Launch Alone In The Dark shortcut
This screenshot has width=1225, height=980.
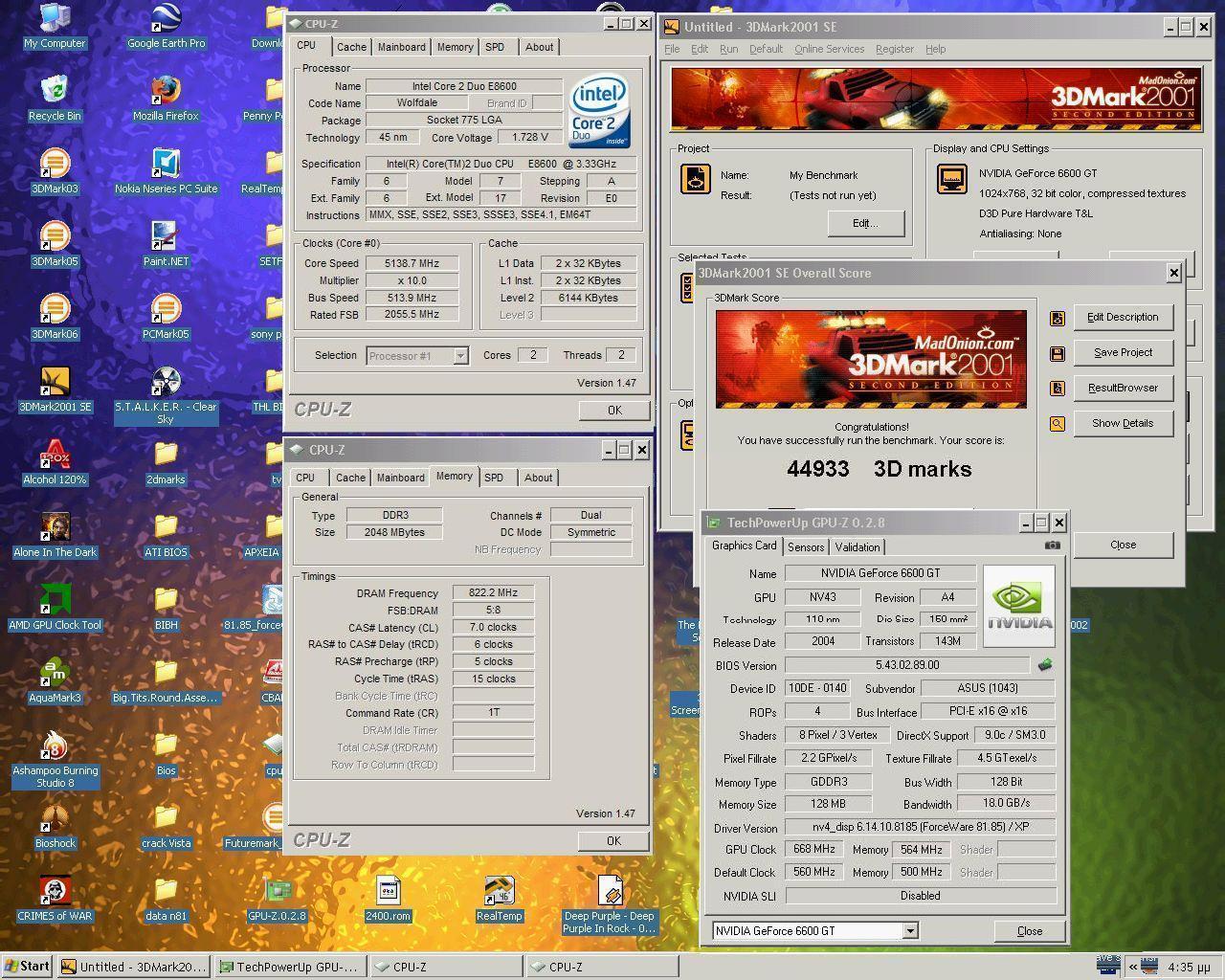(x=55, y=535)
